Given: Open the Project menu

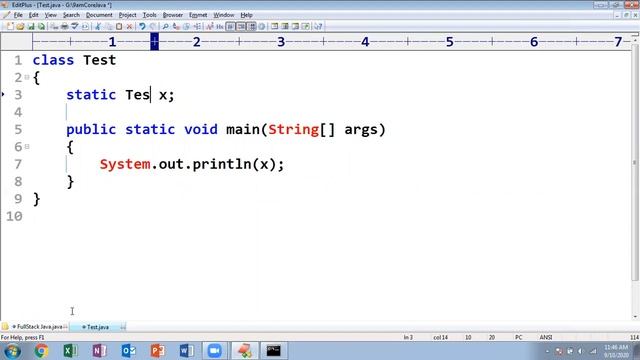Looking at the screenshot, I should tap(127, 15).
